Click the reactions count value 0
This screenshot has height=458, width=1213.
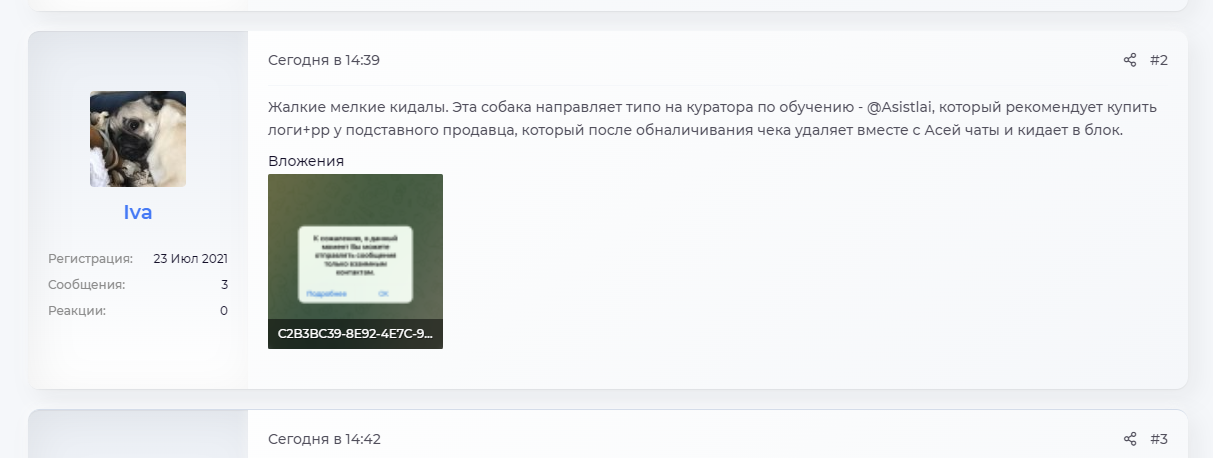click(224, 311)
